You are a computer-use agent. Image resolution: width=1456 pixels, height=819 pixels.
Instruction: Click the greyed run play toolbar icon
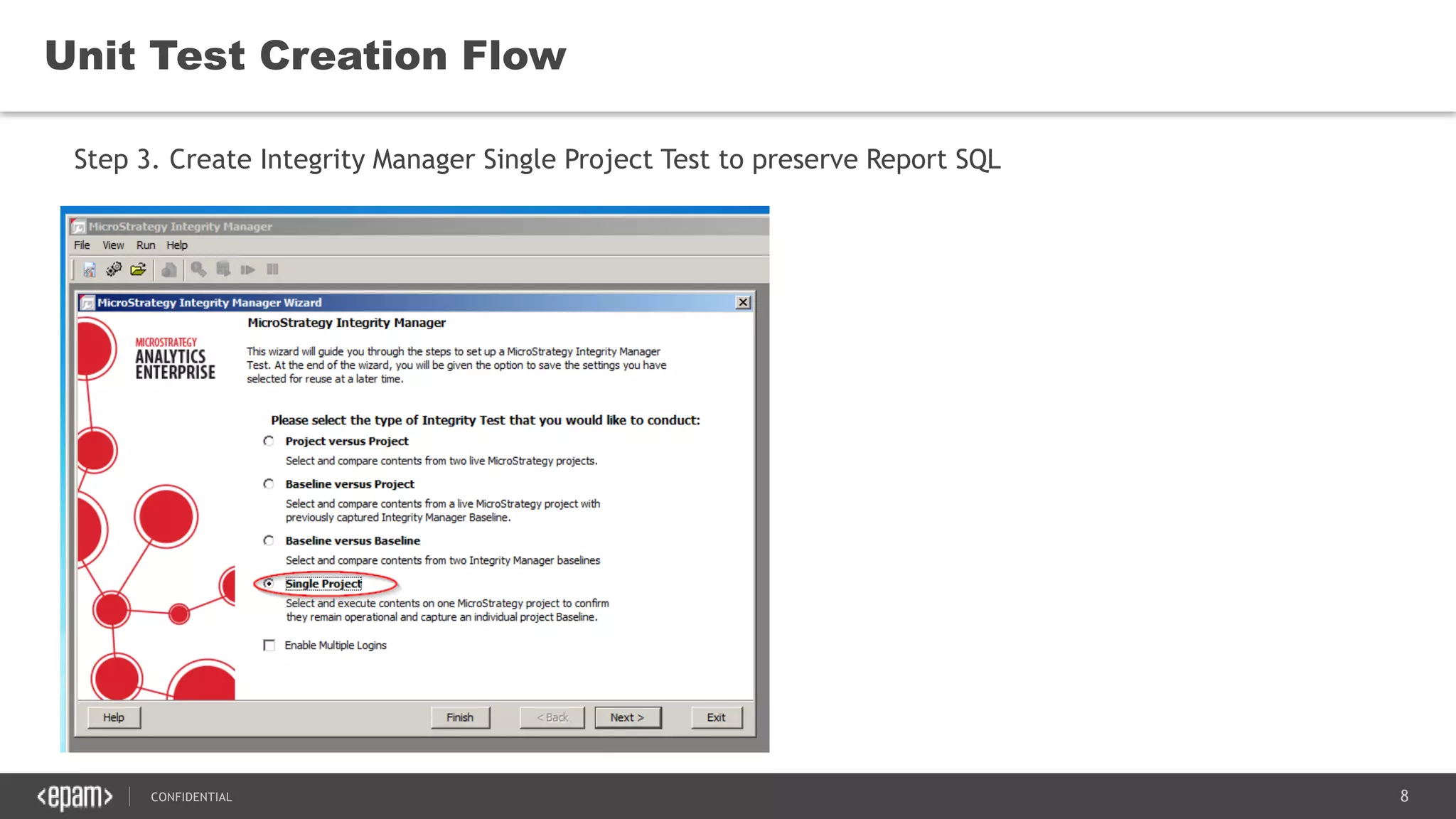(x=247, y=269)
